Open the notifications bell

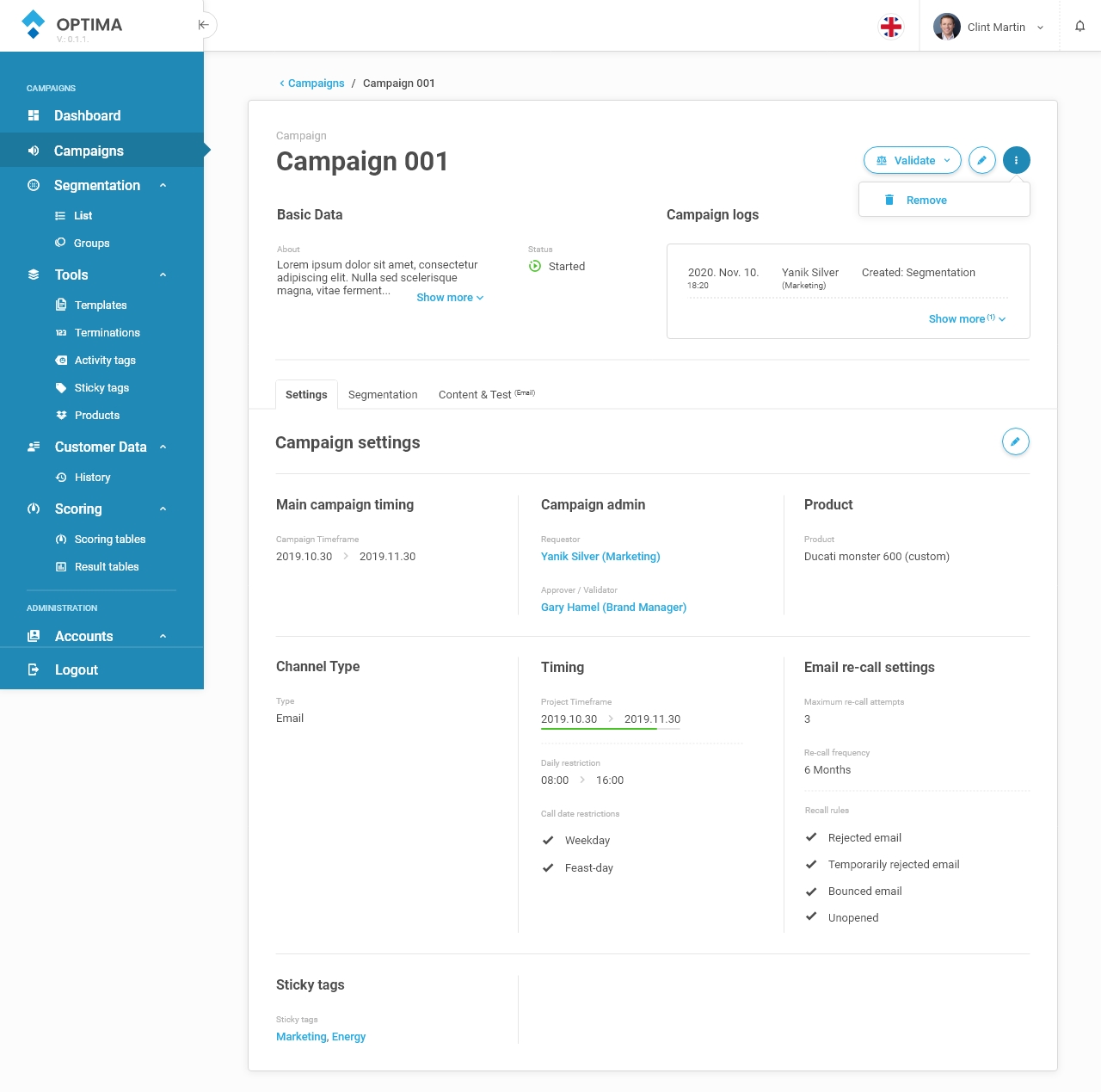tap(1079, 26)
